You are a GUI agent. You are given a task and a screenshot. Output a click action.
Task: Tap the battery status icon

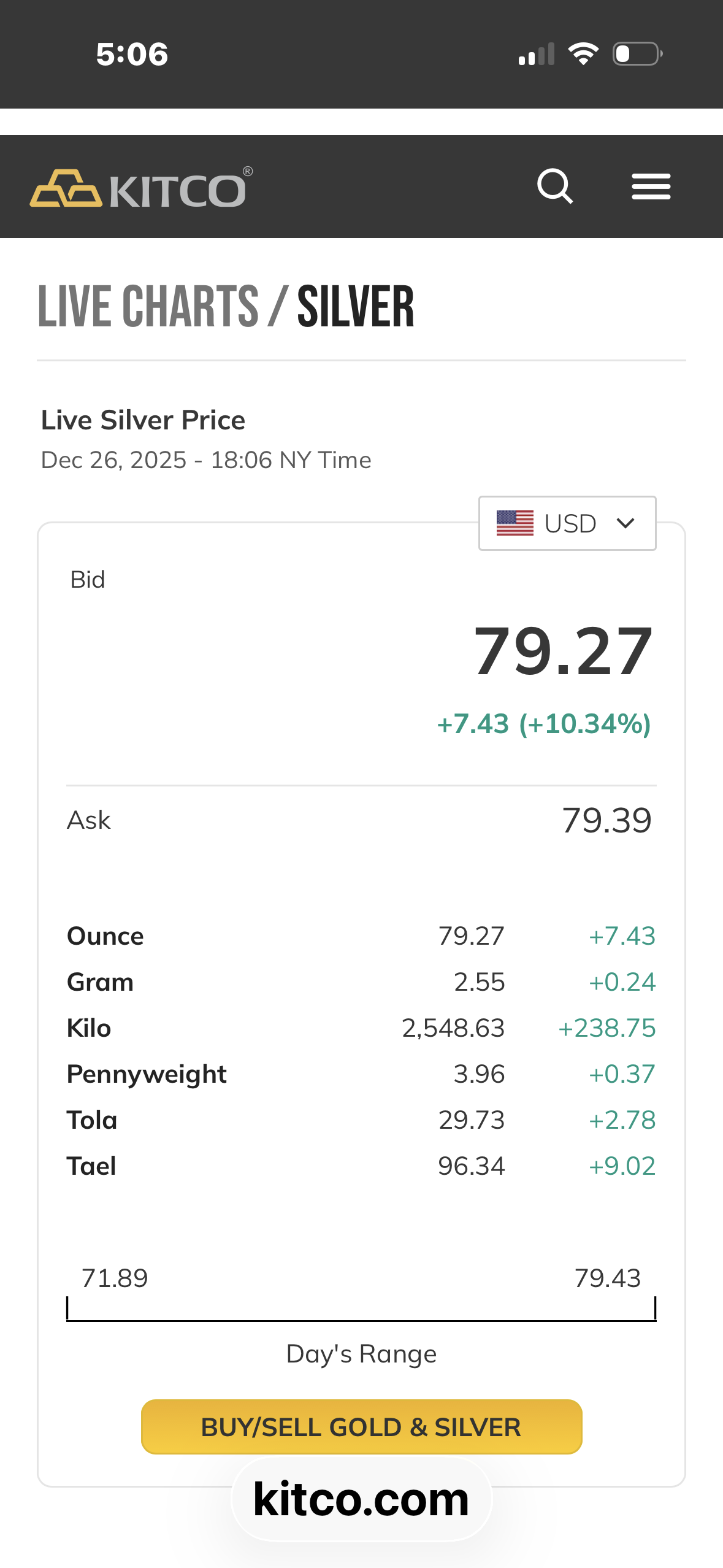(637, 54)
